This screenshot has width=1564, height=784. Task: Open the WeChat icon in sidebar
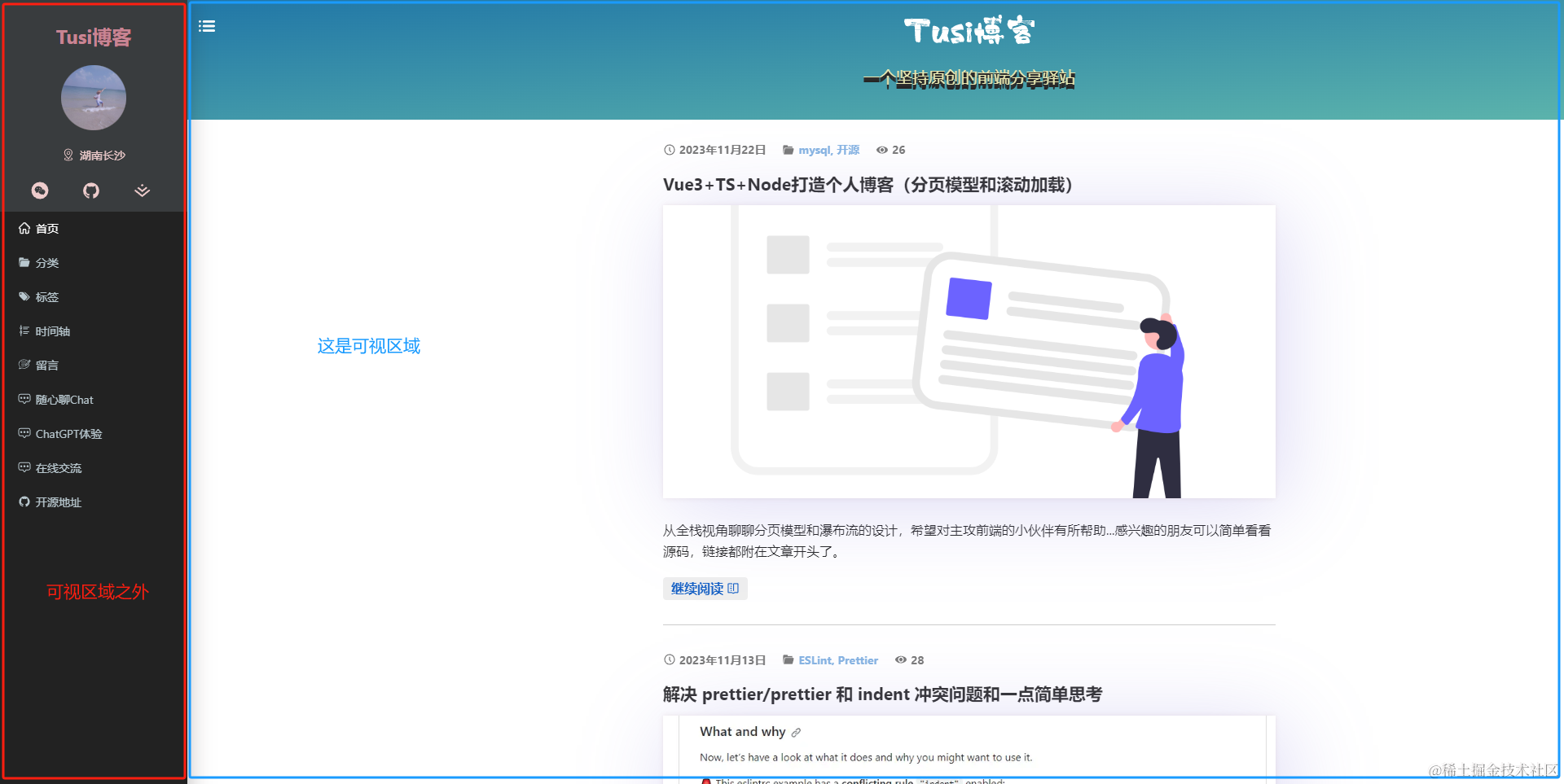40,191
